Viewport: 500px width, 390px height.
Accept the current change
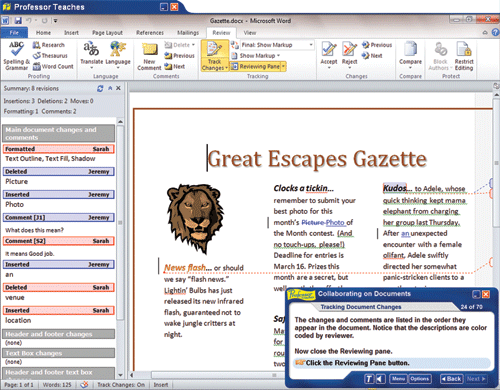329,55
